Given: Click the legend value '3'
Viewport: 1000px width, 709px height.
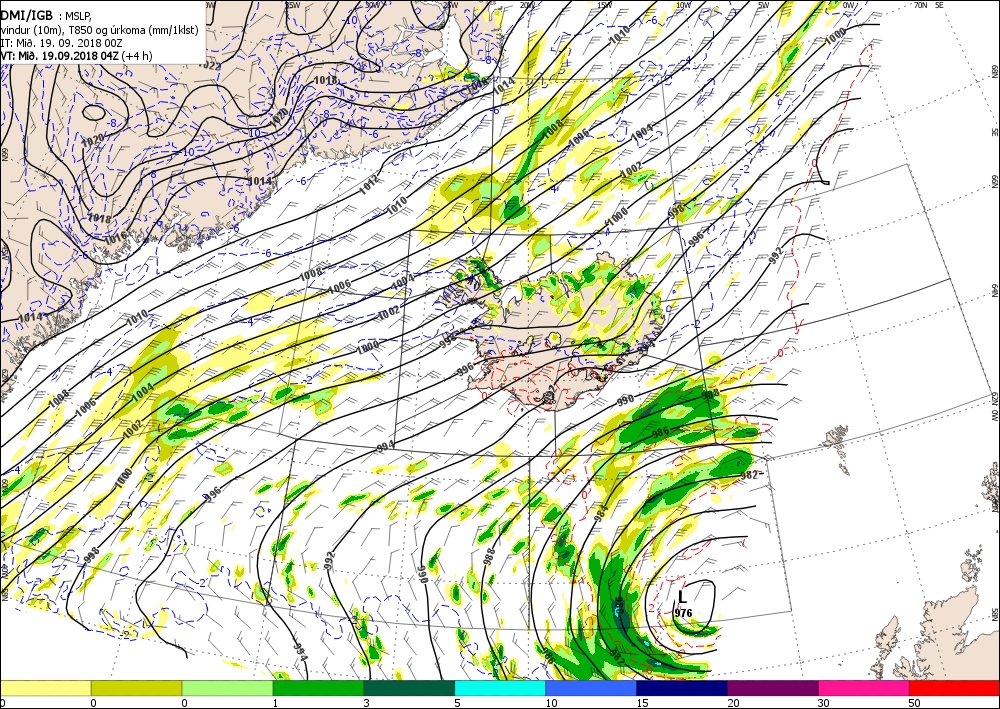Looking at the screenshot, I should [365, 703].
